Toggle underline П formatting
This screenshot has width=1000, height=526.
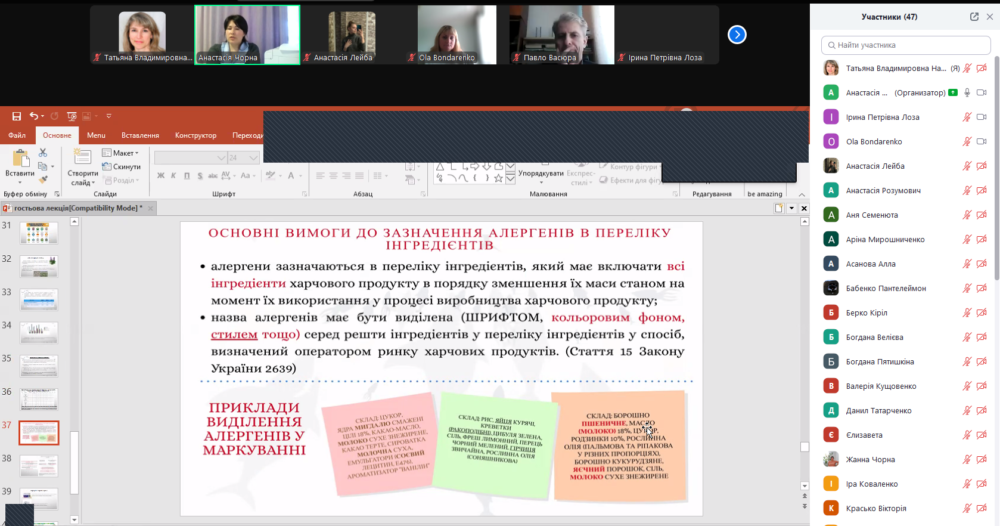tap(187, 176)
